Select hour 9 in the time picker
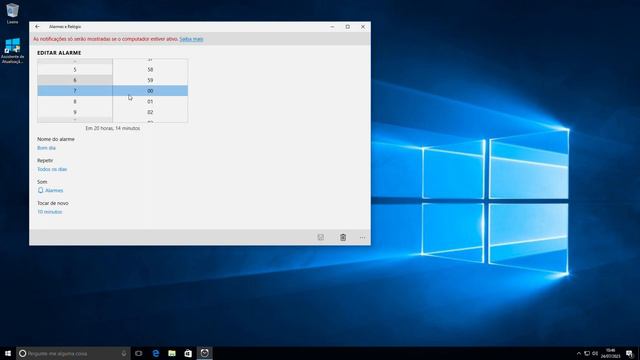640x360 pixels. 75,112
